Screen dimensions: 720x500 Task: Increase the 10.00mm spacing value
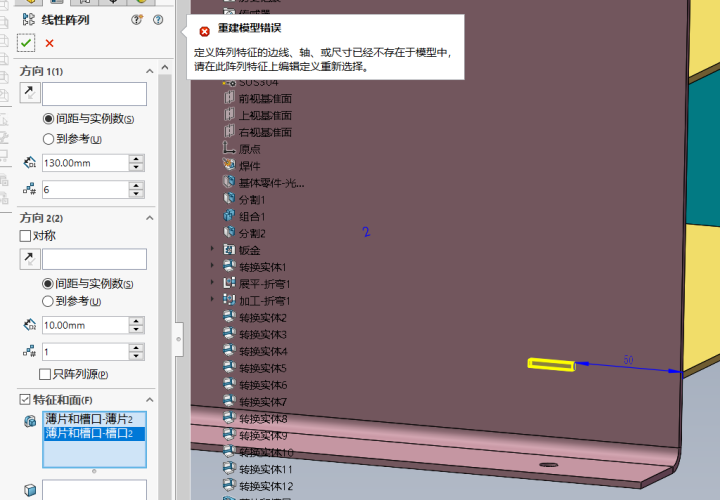(x=136, y=321)
